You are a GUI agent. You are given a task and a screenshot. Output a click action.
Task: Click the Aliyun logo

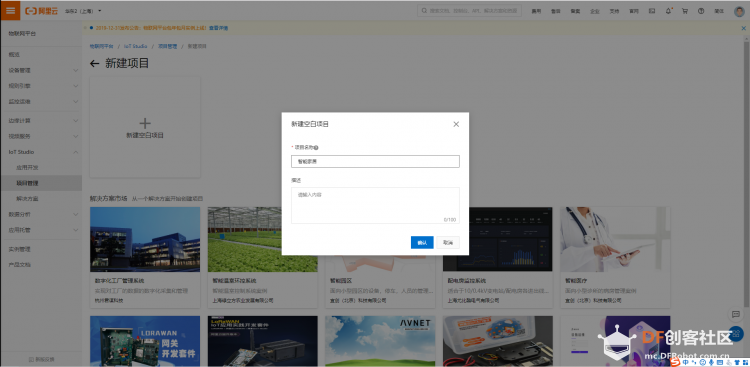[x=41, y=11]
